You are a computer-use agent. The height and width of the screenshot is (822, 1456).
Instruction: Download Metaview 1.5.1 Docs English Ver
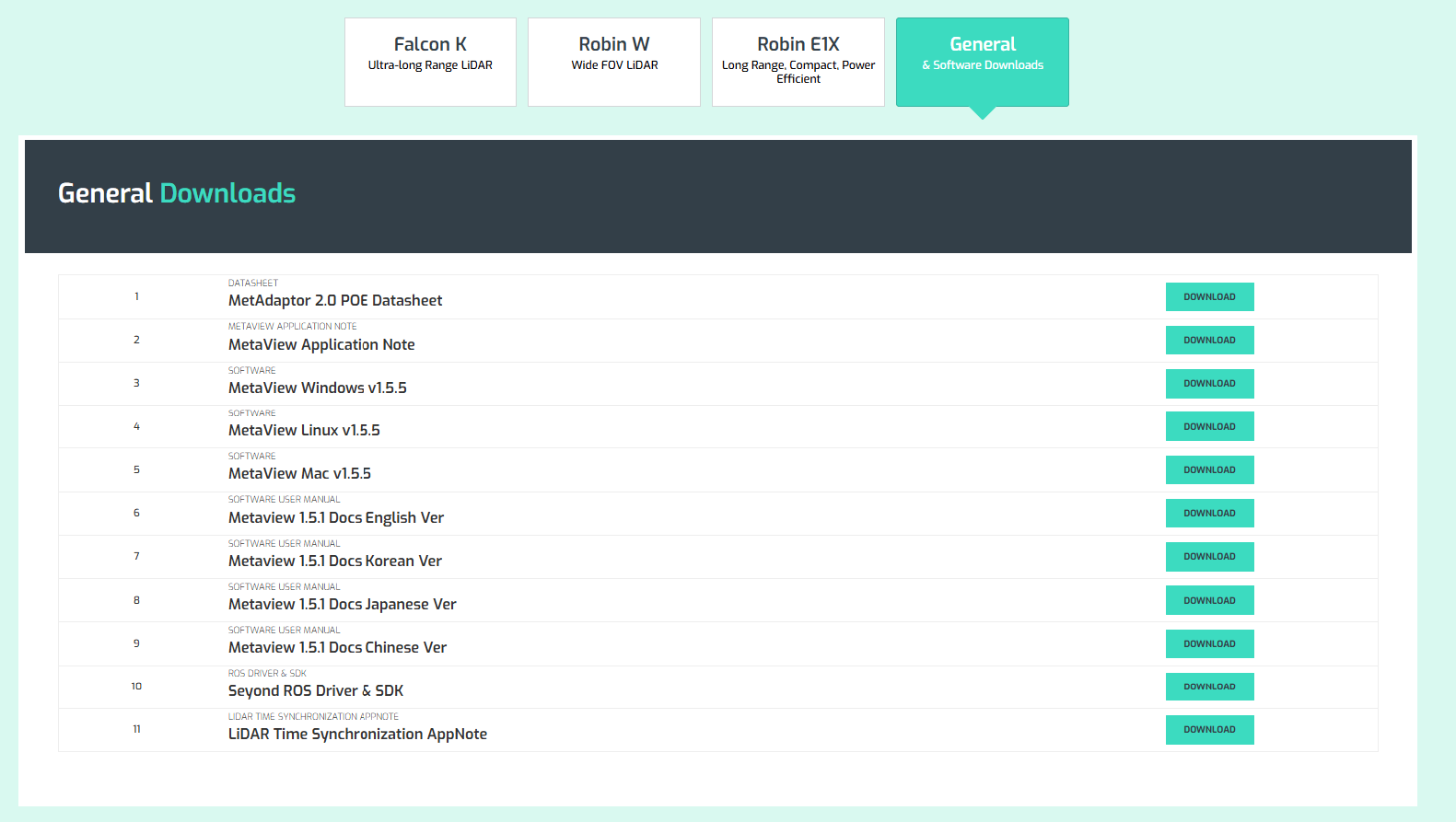[x=1209, y=514]
